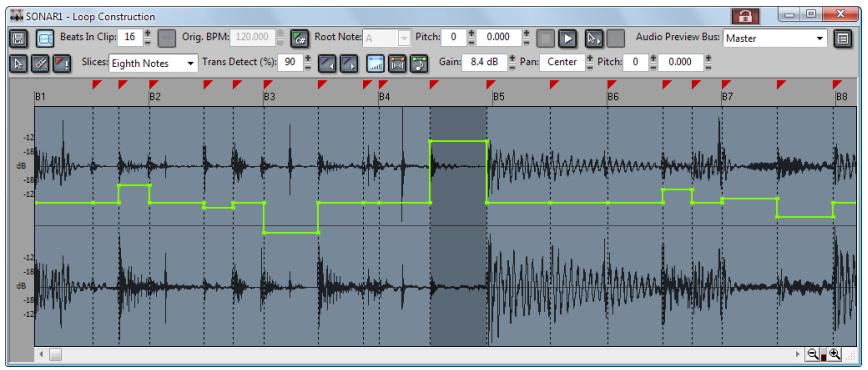Click the horizontal scrollbar thumb
Viewport: 868px width, 370px height.
coord(56,354)
